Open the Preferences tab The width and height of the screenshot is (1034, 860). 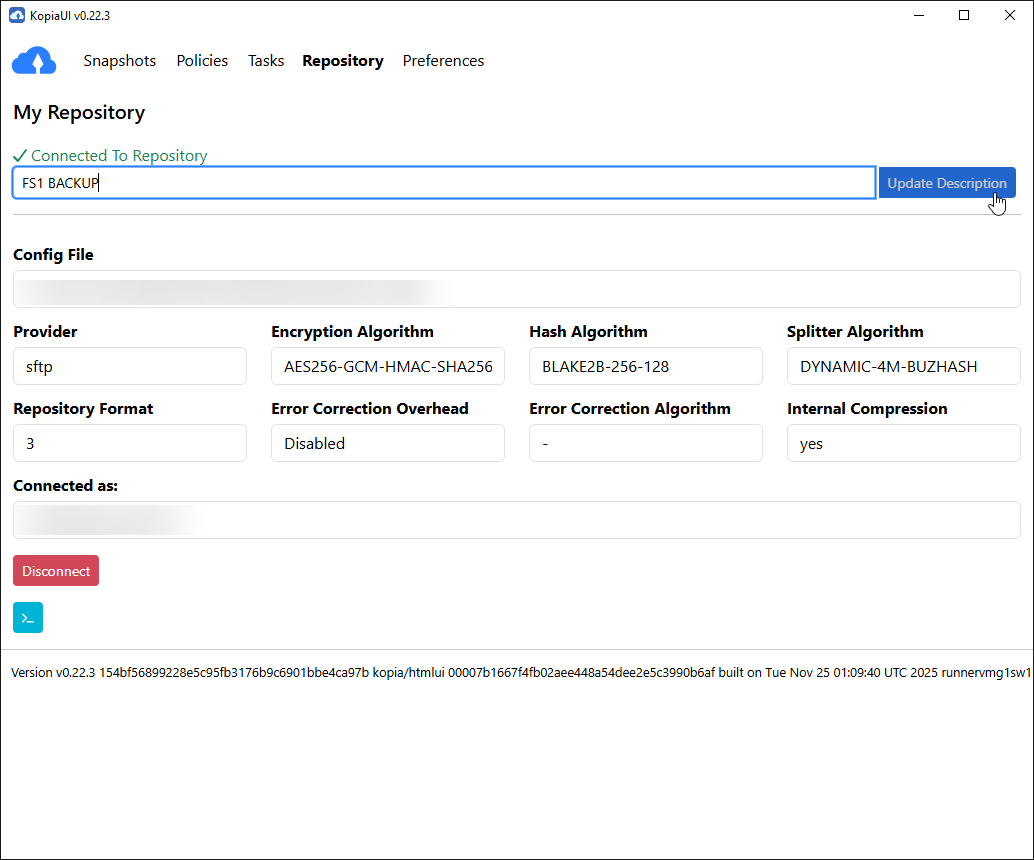tap(443, 61)
